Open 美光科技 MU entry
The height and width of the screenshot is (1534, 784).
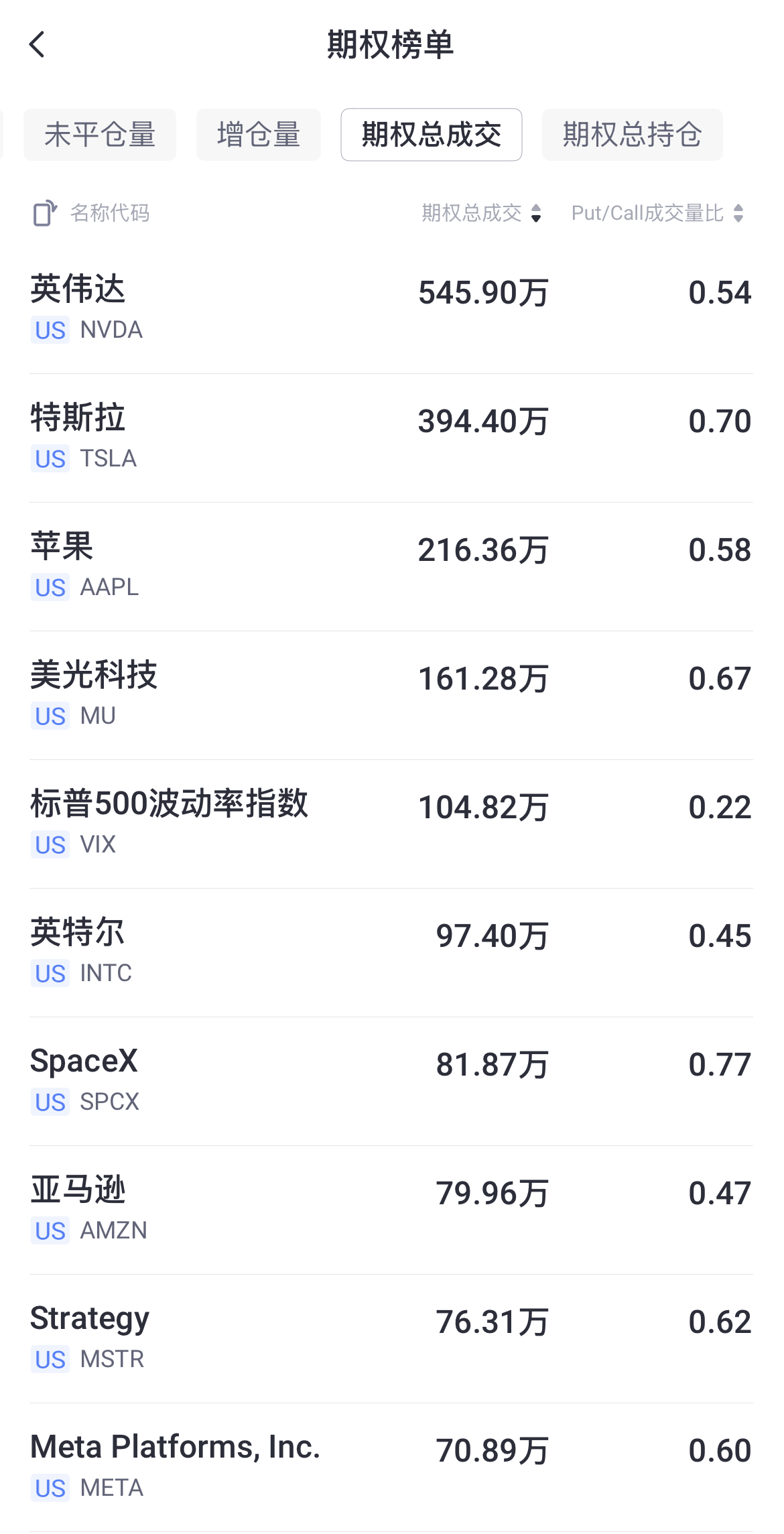pos(391,695)
